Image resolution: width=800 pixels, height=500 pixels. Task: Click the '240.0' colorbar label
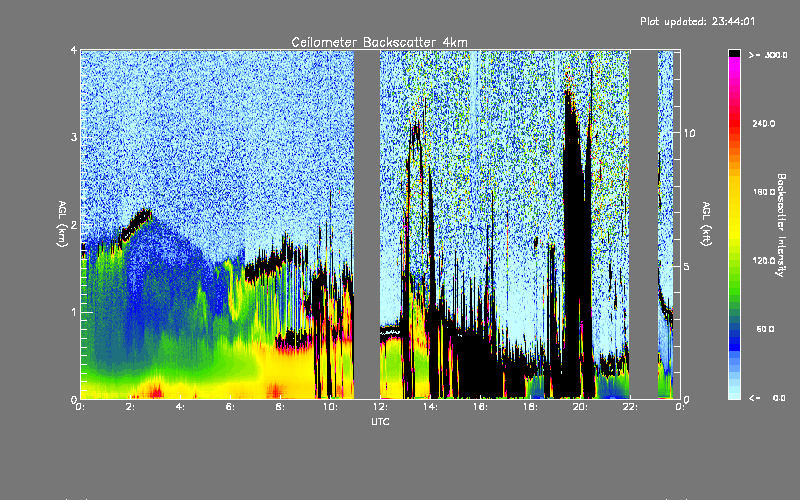pos(764,123)
